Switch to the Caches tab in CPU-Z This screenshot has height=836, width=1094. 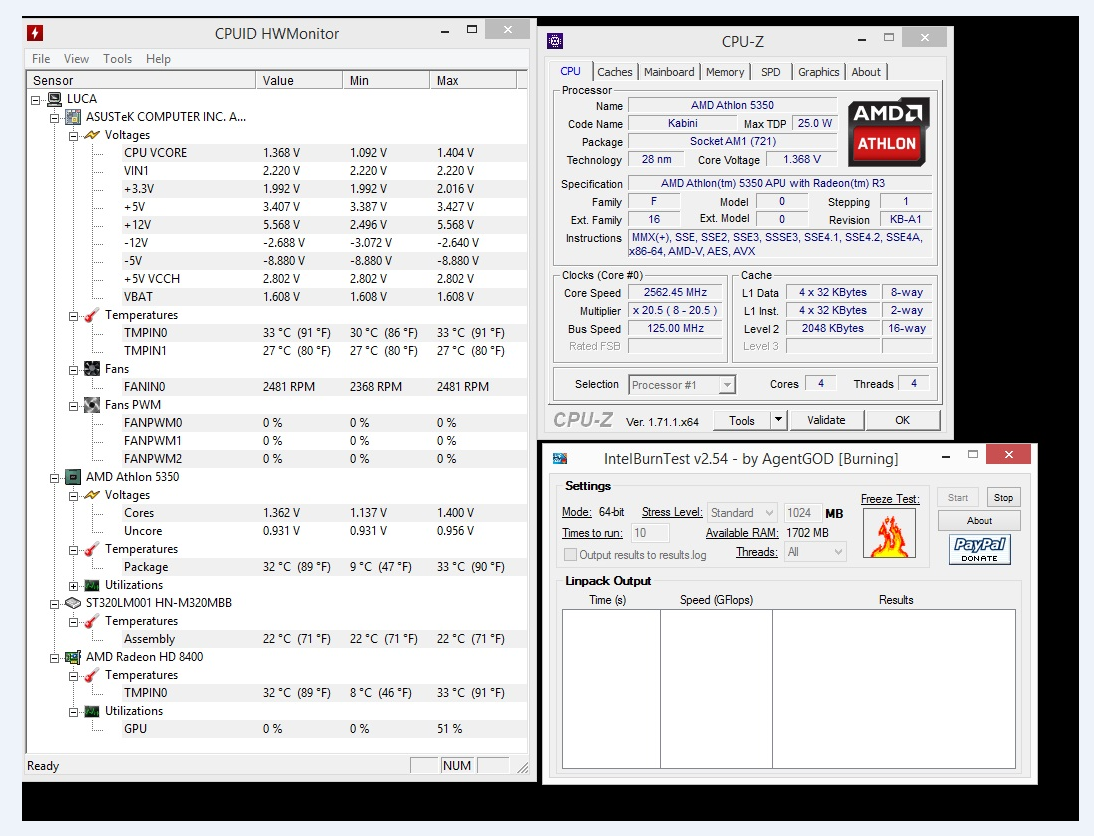(x=615, y=72)
